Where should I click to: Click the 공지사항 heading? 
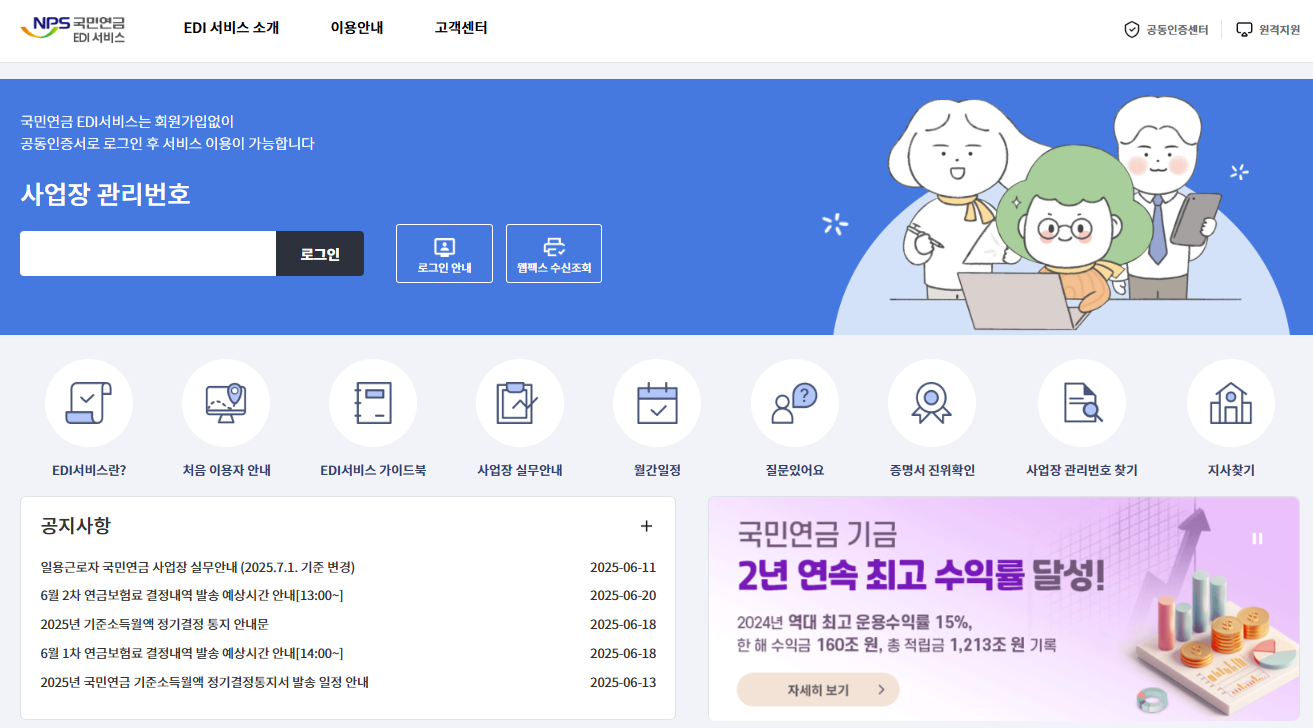76,525
